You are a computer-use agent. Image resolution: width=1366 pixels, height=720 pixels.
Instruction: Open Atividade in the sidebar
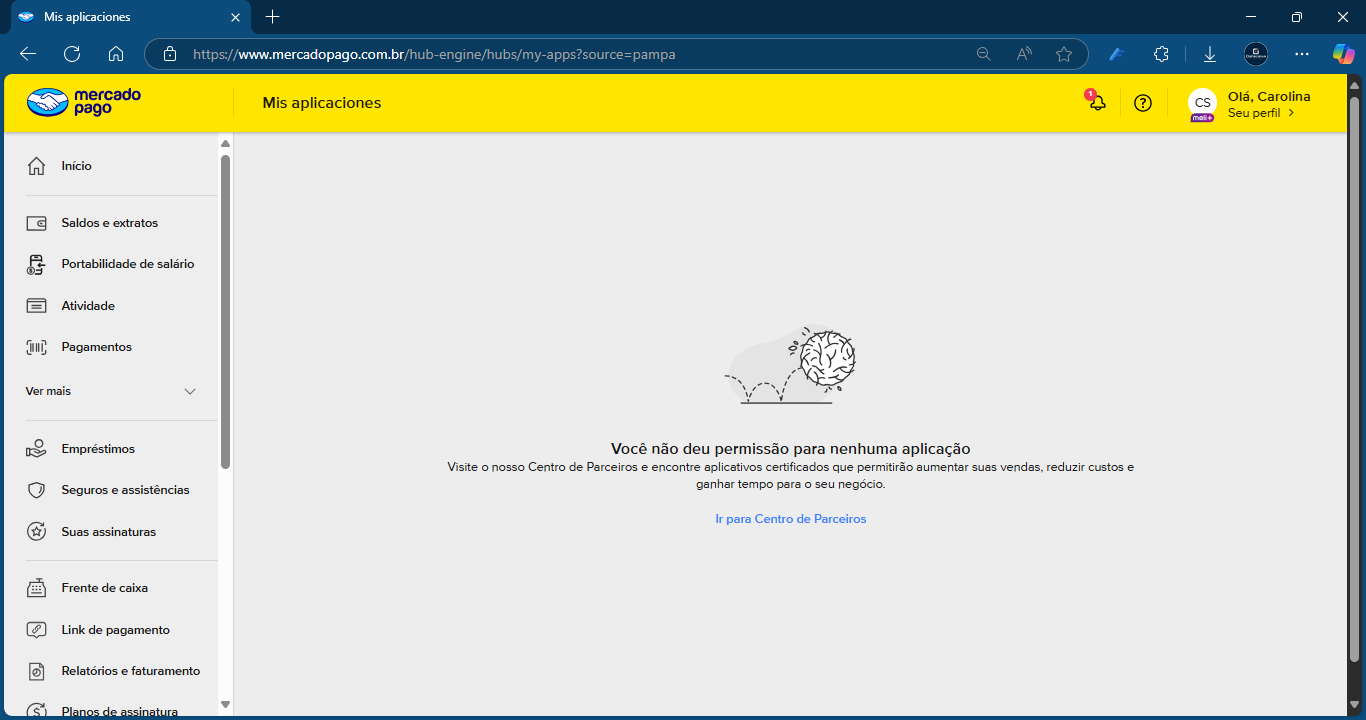point(88,306)
